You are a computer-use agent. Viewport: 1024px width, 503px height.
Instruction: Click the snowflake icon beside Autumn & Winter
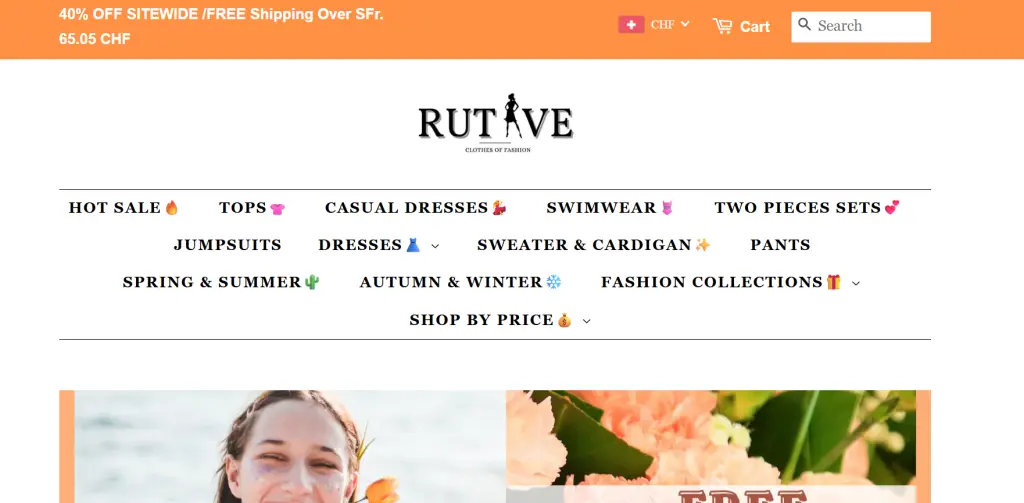coord(554,282)
